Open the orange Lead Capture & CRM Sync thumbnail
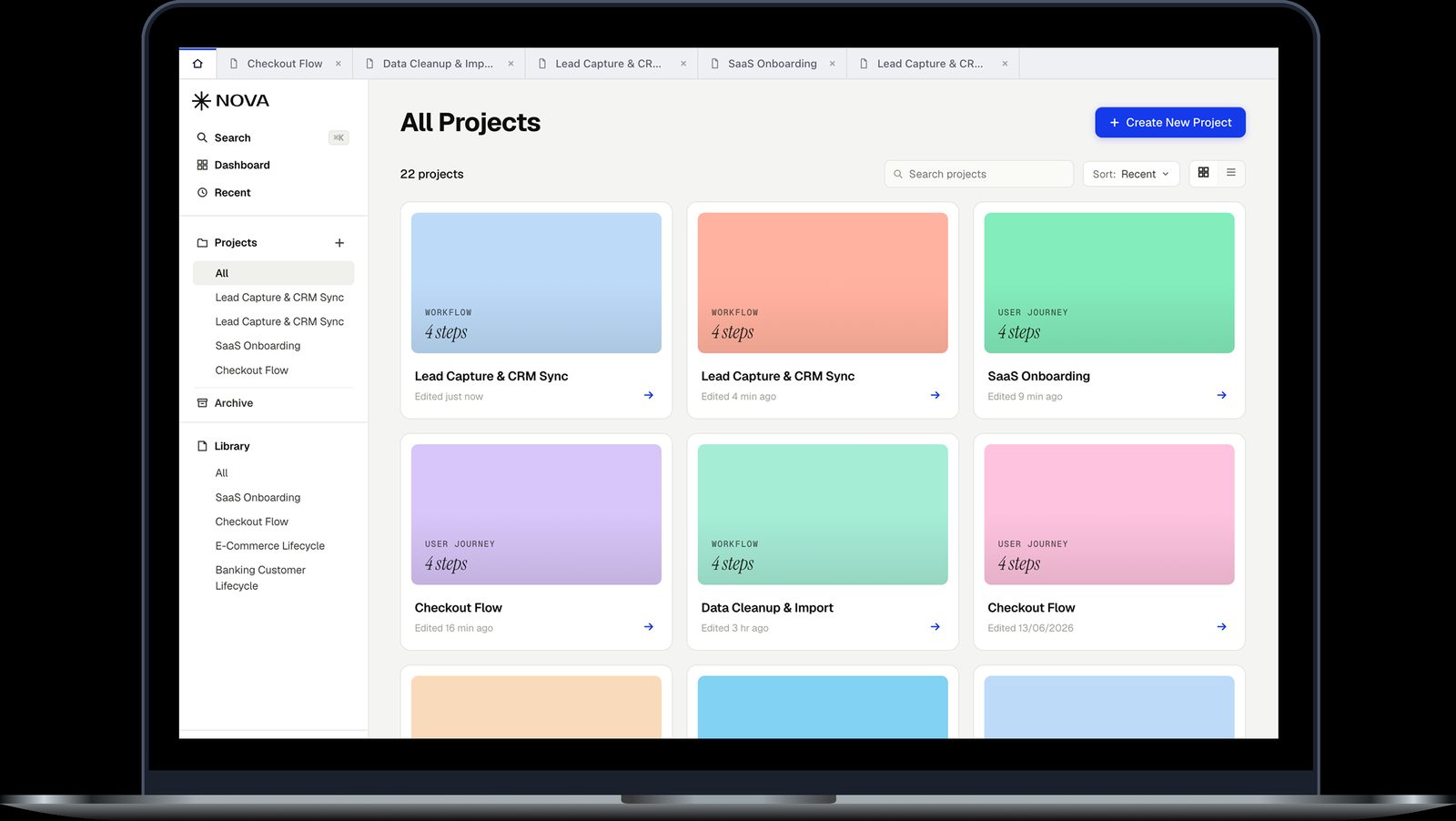The width and height of the screenshot is (1456, 821). pyautogui.click(x=823, y=283)
